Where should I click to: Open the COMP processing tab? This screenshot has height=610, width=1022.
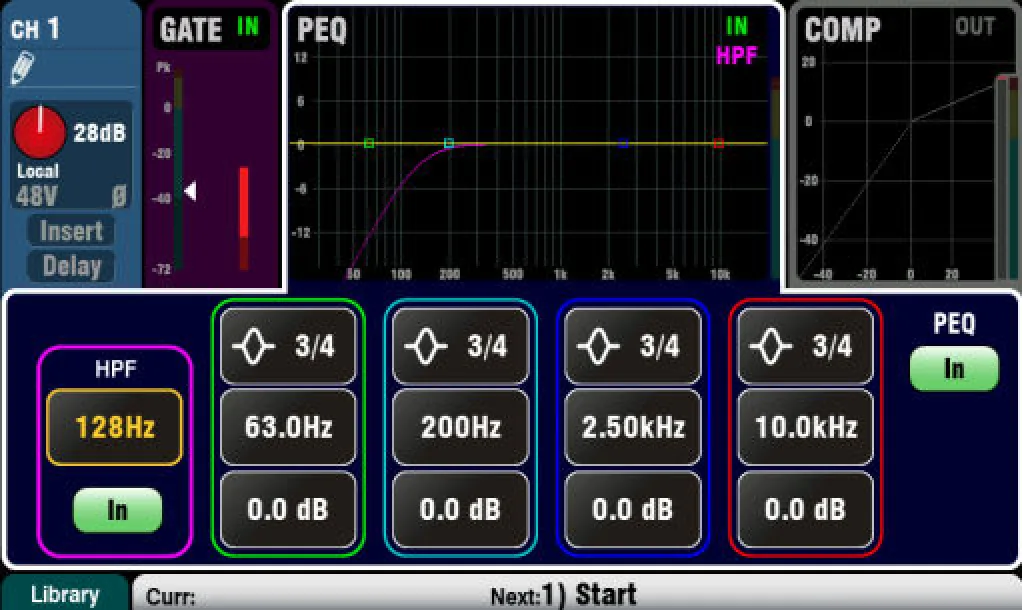click(x=843, y=29)
